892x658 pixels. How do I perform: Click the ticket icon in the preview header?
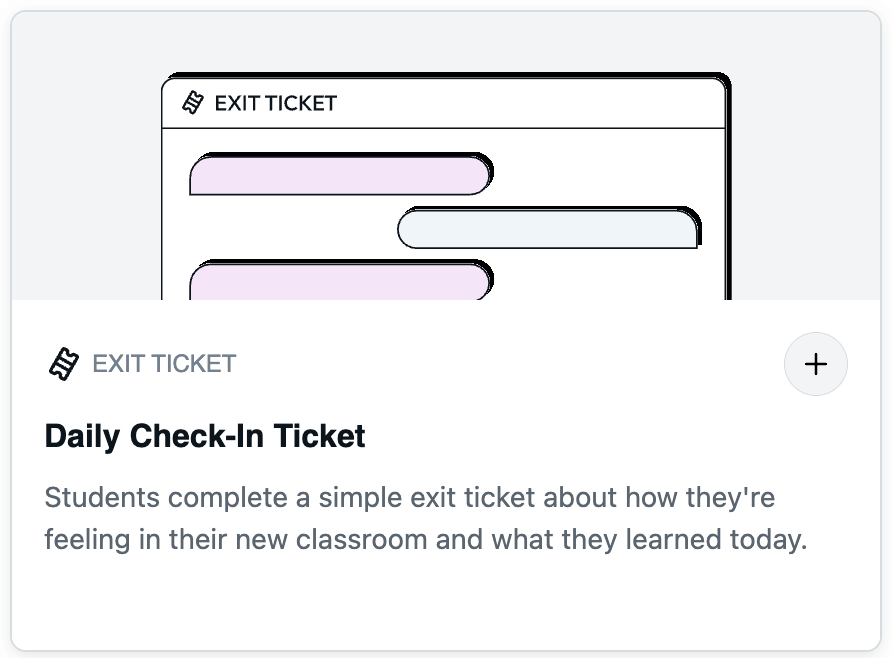click(192, 103)
